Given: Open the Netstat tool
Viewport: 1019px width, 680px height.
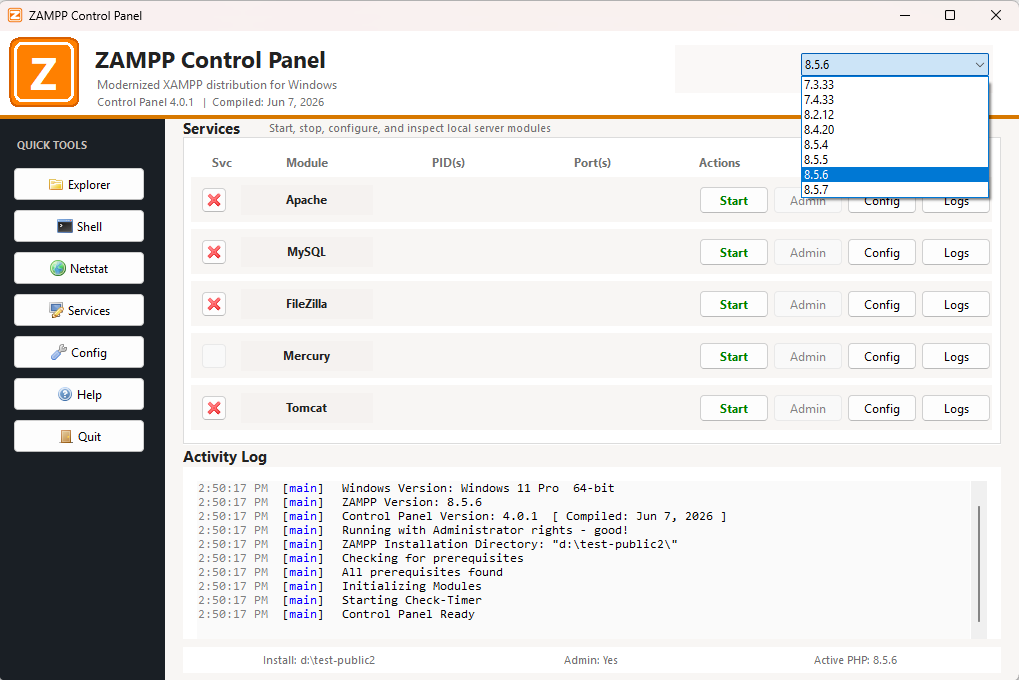Looking at the screenshot, I should (79, 268).
